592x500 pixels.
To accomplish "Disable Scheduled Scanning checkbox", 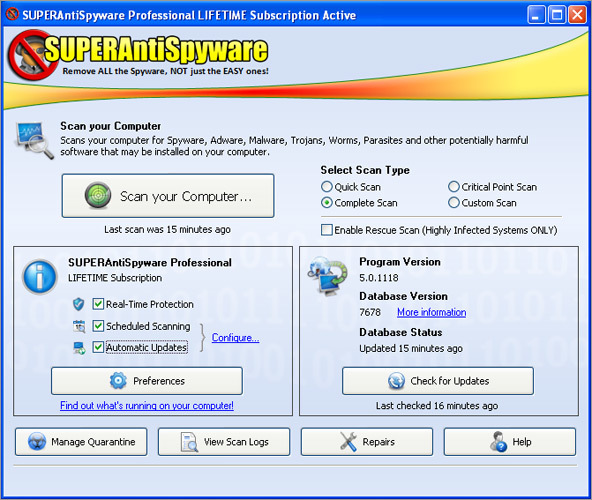I will (x=98, y=326).
